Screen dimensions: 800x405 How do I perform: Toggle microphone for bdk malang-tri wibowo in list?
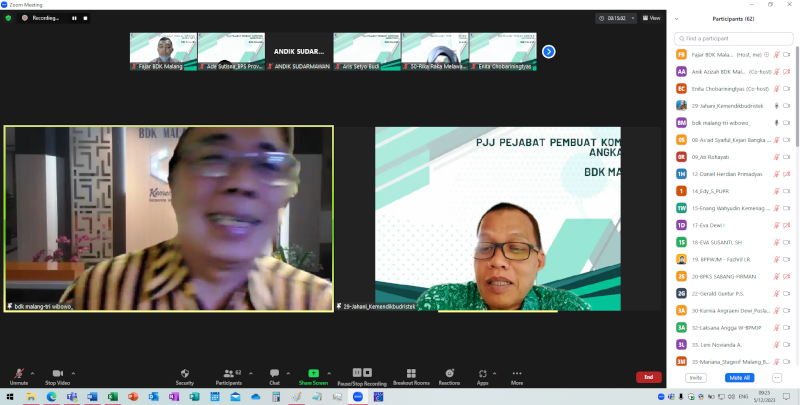(777, 122)
